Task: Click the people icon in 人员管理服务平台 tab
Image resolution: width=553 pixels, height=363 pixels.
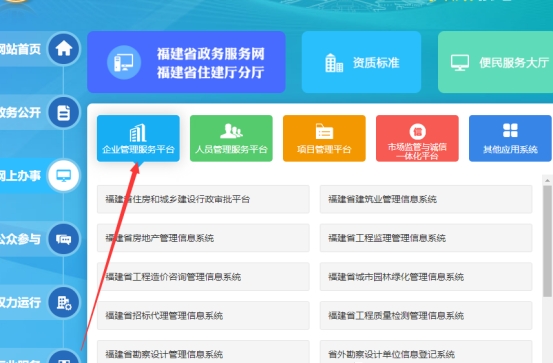Action: click(x=231, y=131)
